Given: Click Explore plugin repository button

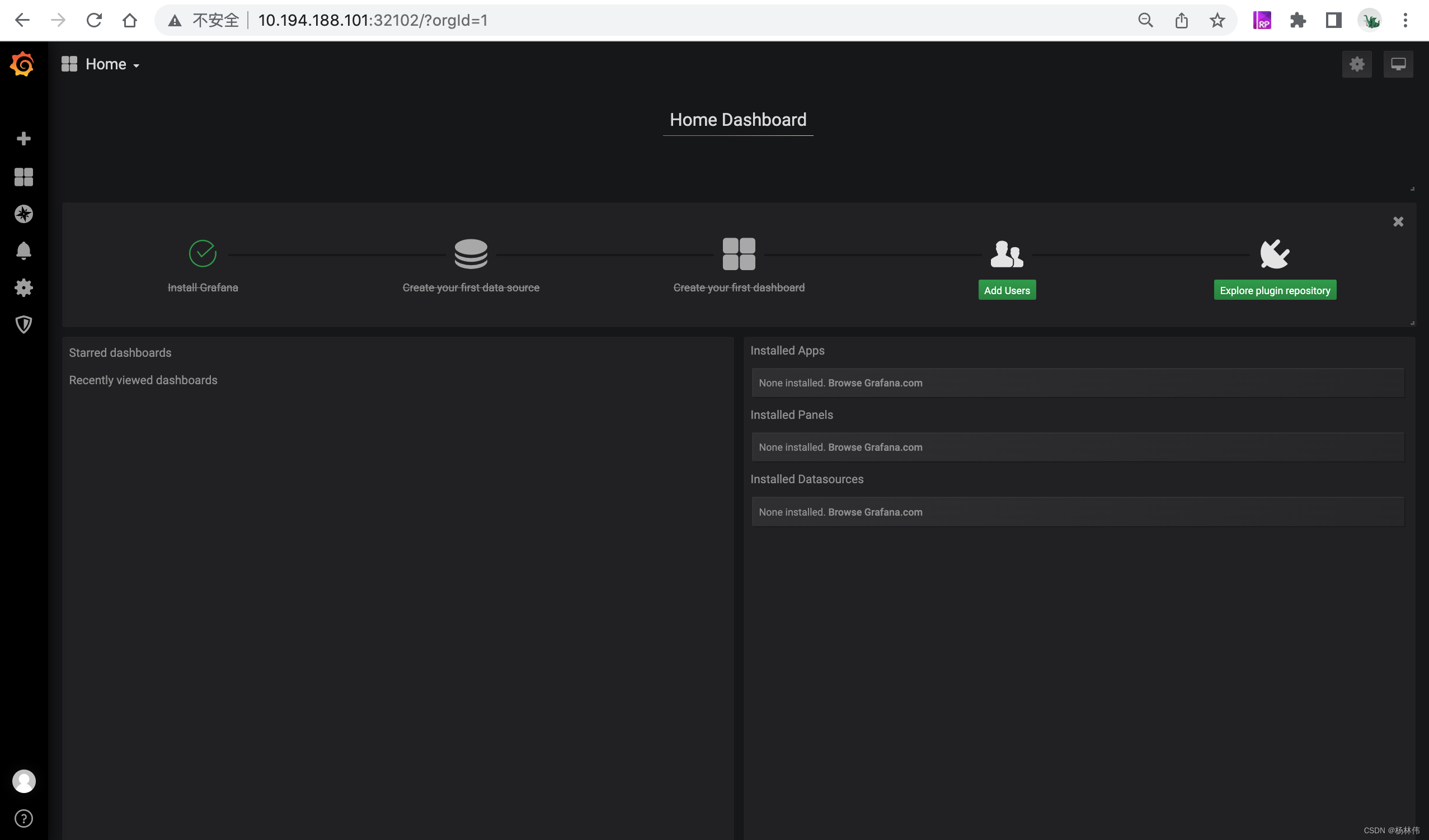Looking at the screenshot, I should (x=1274, y=290).
